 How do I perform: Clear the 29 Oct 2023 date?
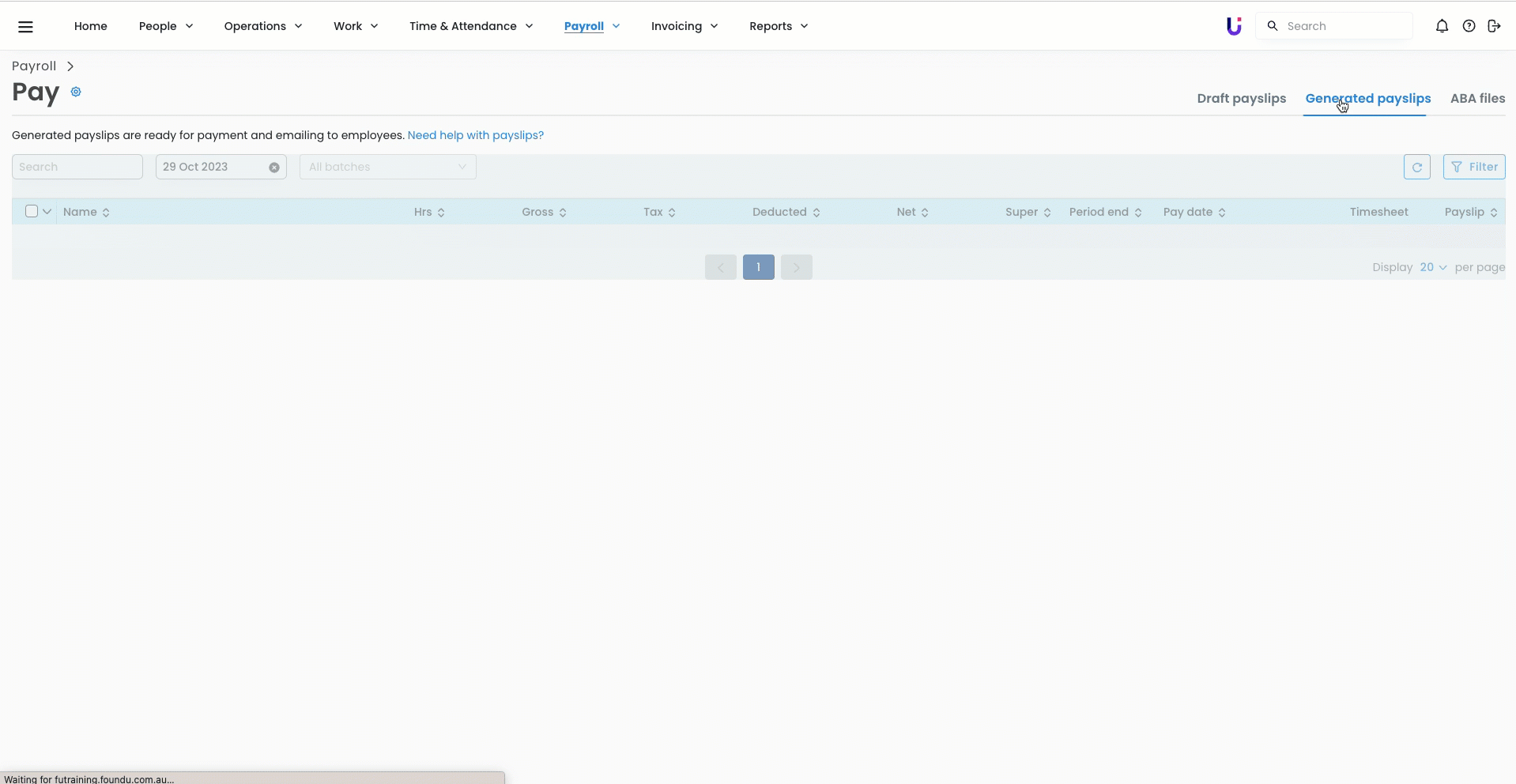pos(273,168)
